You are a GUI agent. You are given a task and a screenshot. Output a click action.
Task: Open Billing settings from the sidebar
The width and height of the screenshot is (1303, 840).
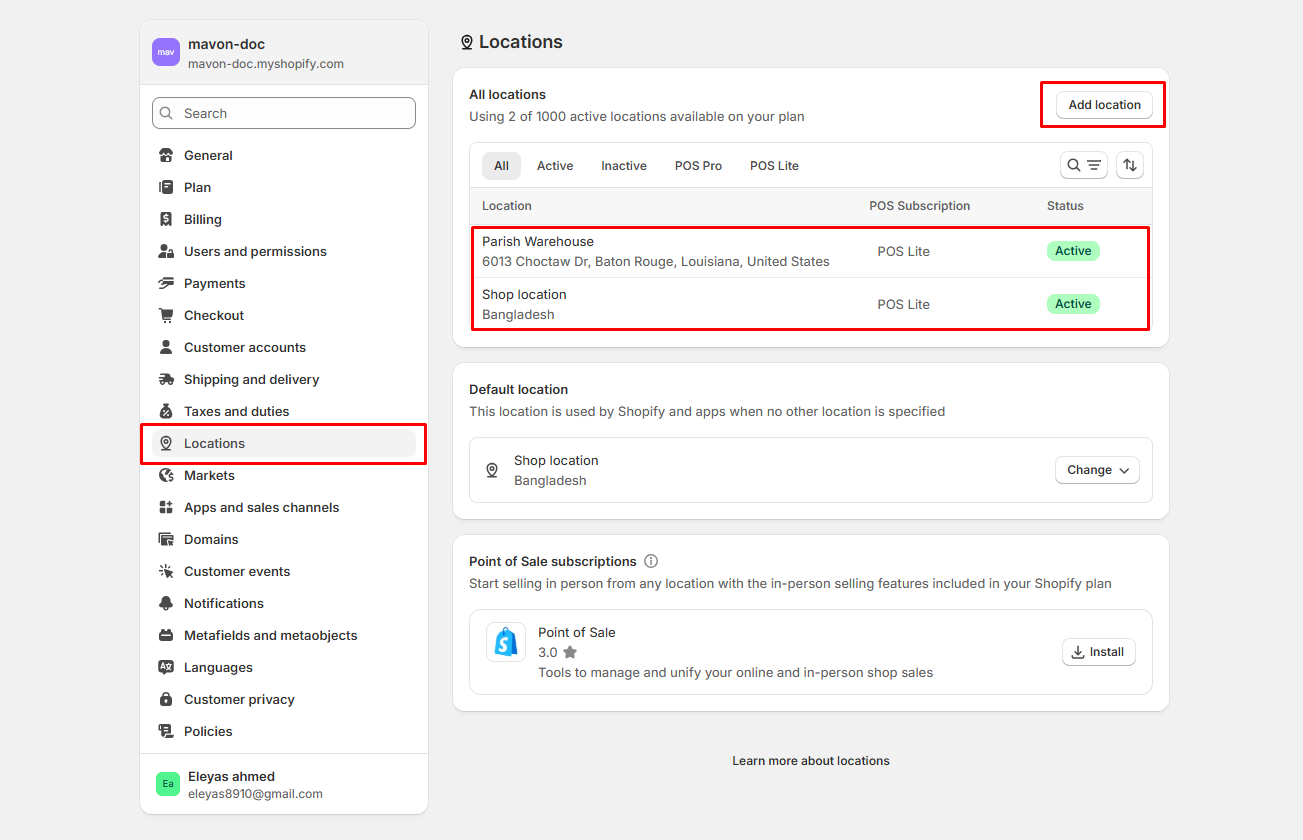(x=202, y=219)
